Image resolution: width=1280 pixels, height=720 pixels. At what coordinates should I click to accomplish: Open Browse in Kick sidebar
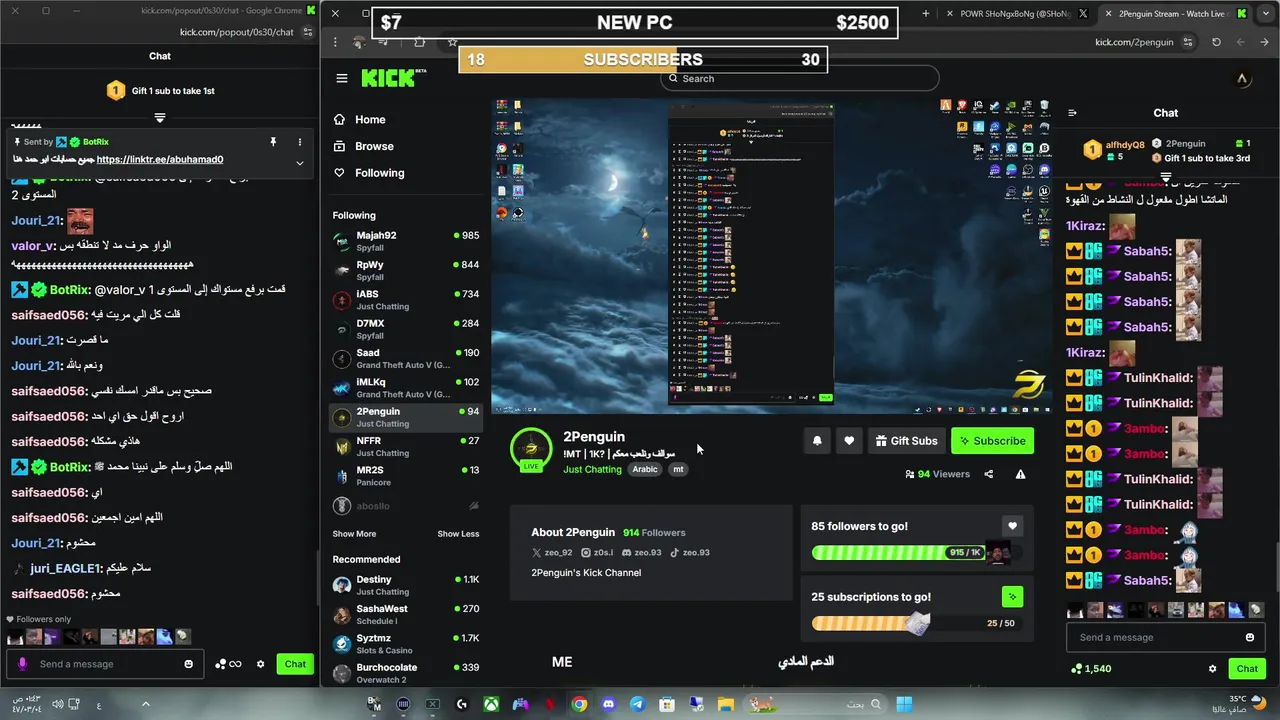[373, 146]
